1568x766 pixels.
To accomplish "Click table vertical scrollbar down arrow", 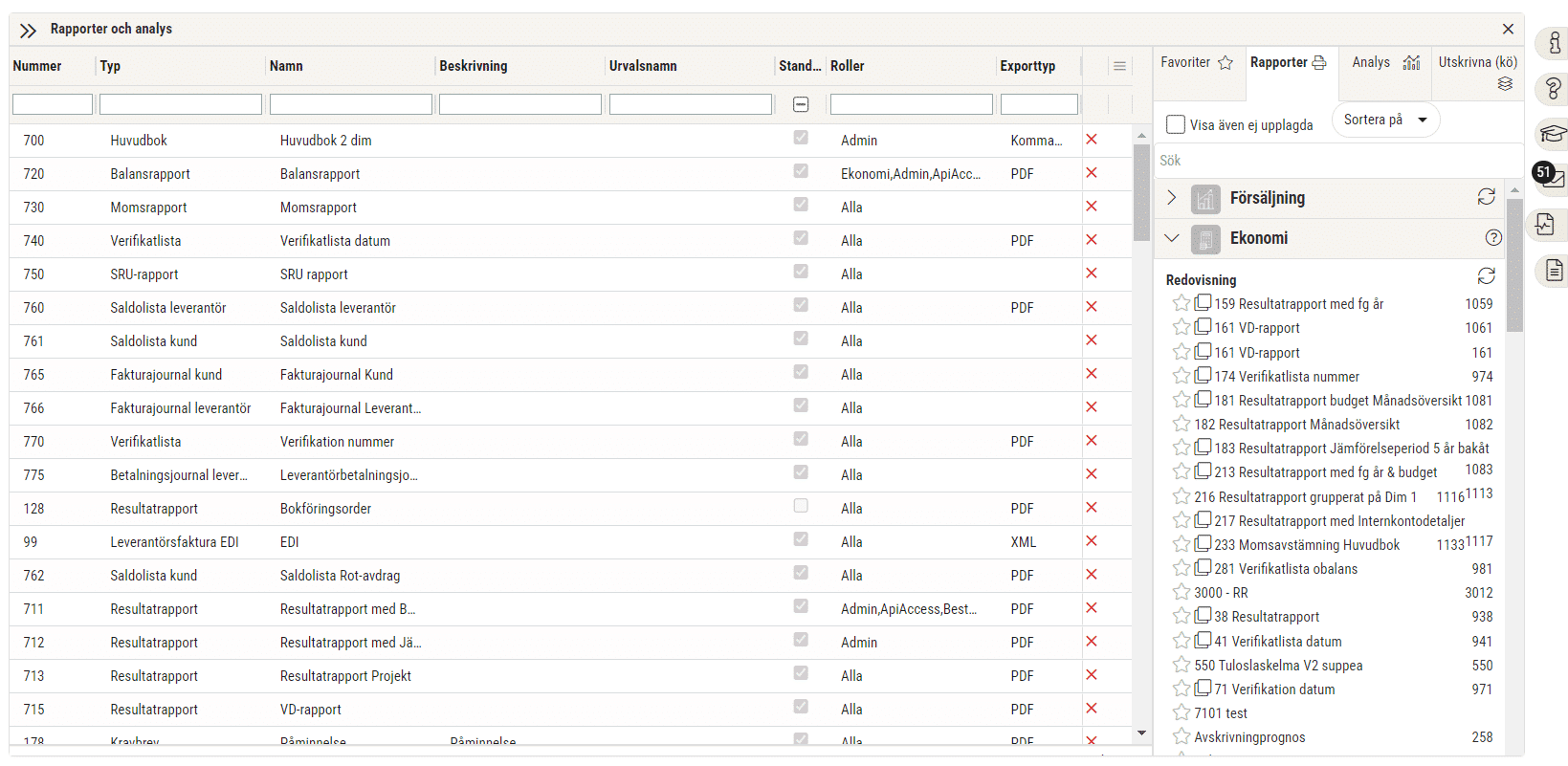I will 1141,733.
